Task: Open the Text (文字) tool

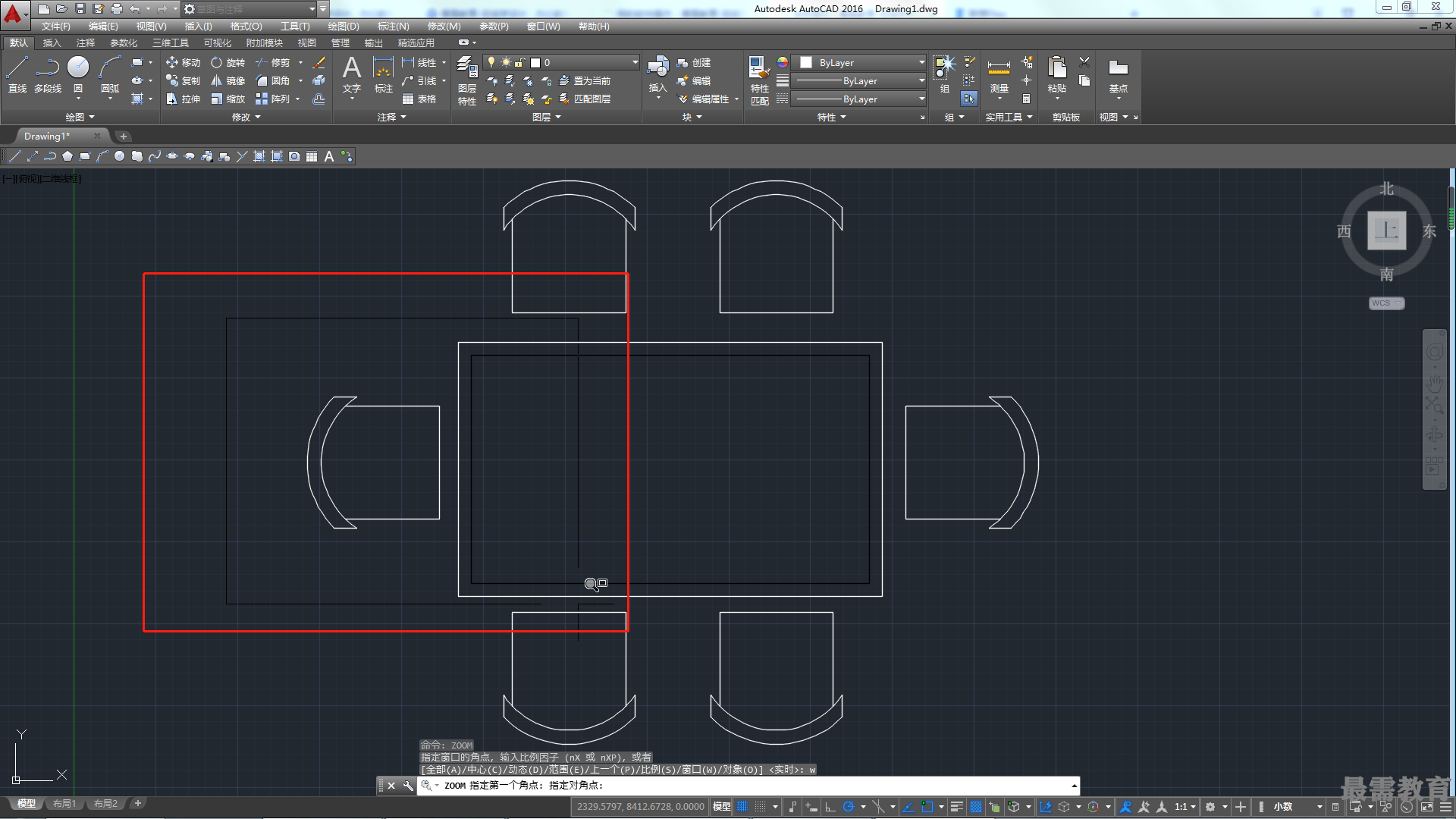Action: 351,74
